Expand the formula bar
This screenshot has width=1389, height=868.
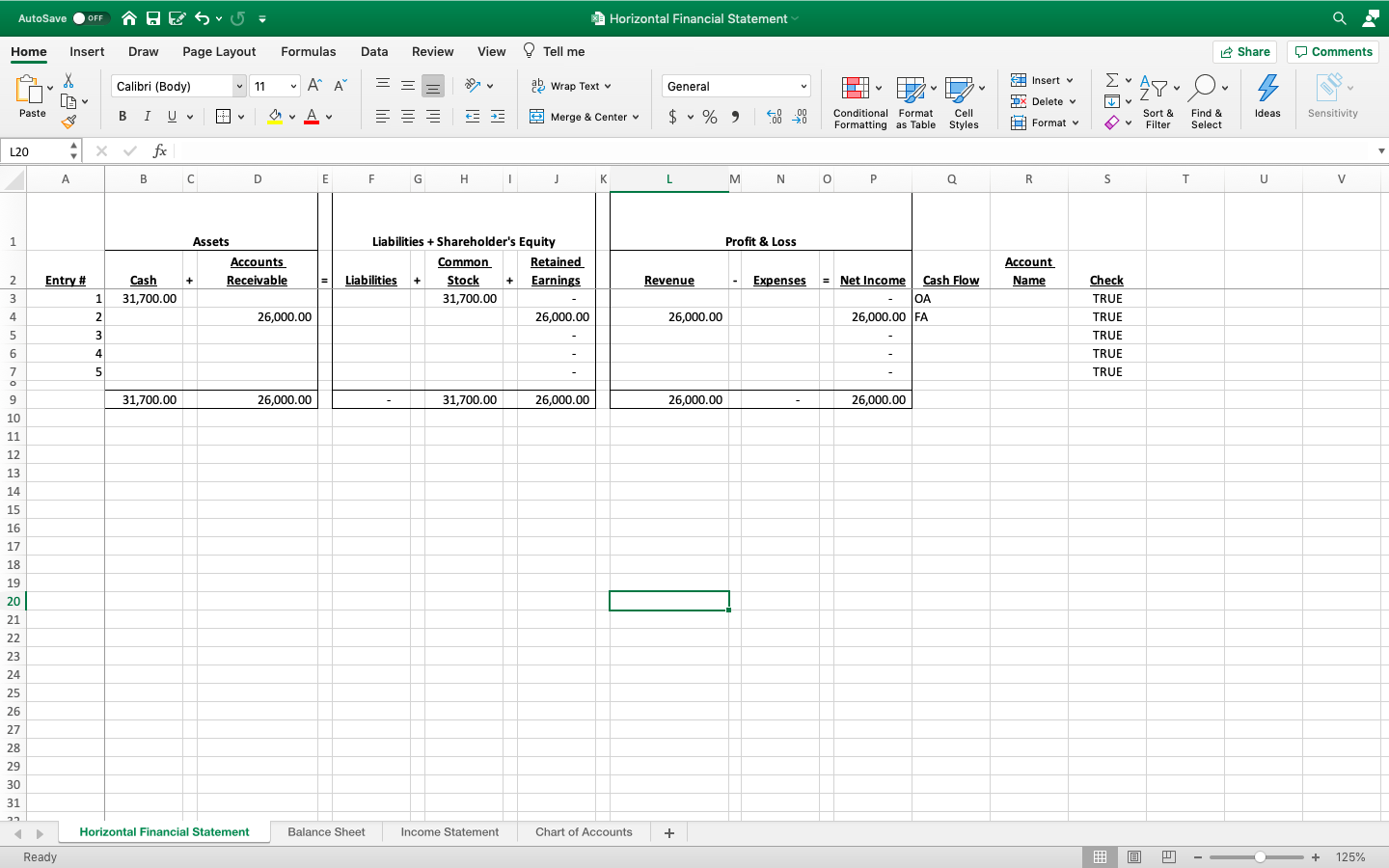tap(1381, 151)
